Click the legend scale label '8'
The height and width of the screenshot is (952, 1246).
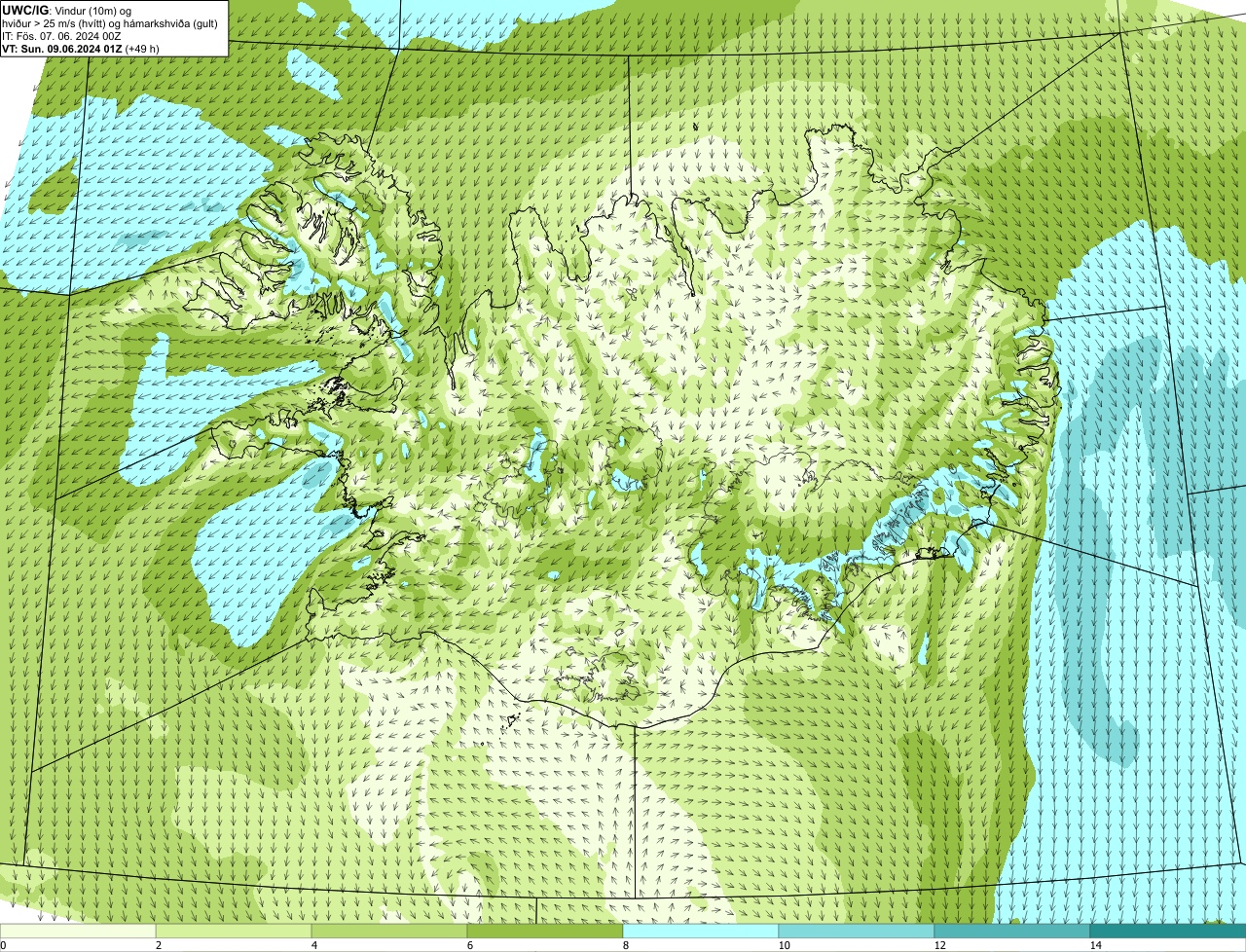pyautogui.click(x=625, y=945)
